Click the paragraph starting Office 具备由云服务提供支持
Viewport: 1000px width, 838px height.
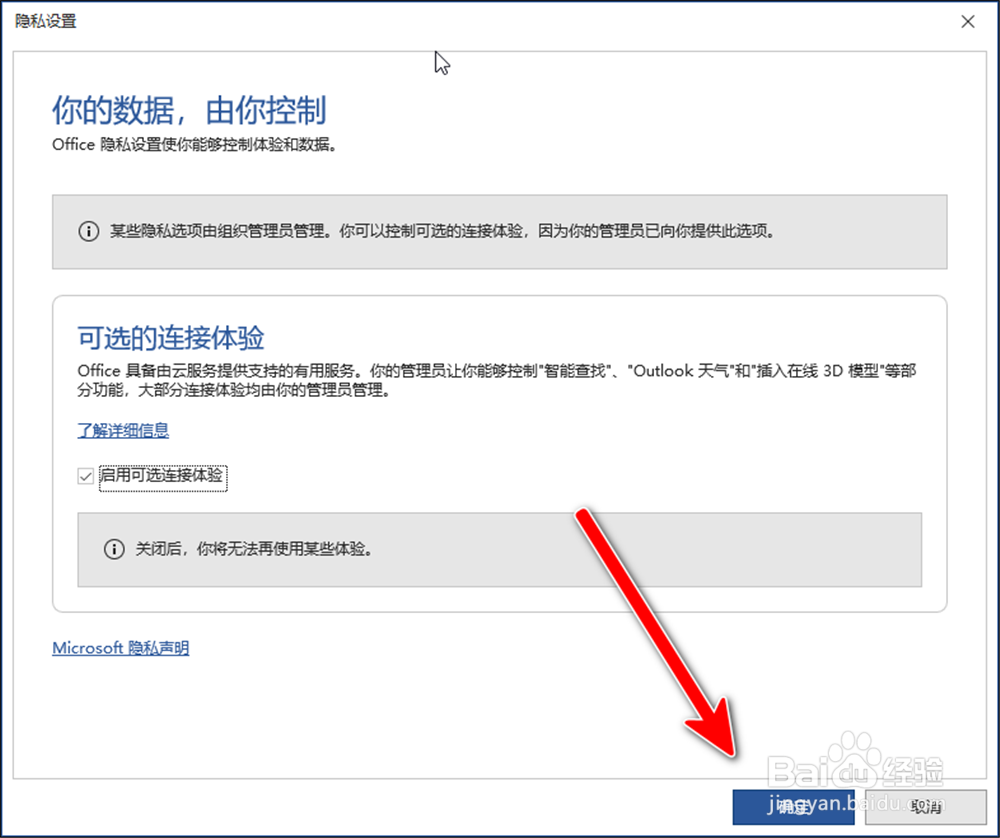(497, 380)
